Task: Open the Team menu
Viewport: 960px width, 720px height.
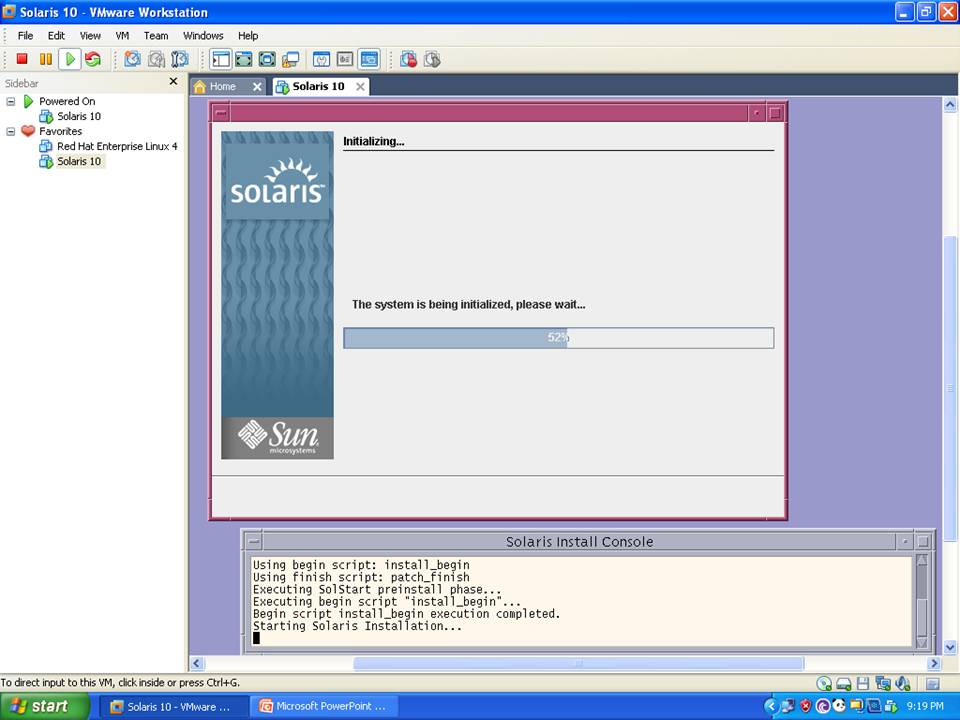Action: tap(156, 36)
